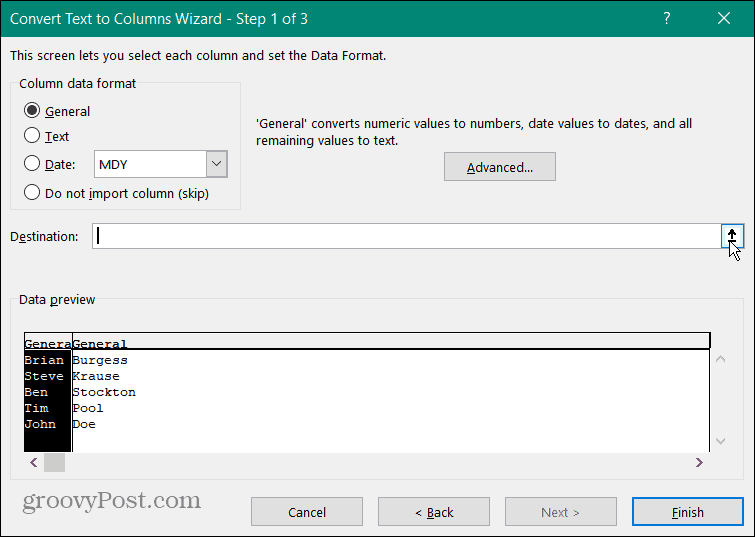Click Finish to split the columns
Image resolution: width=755 pixels, height=537 pixels.
688,511
